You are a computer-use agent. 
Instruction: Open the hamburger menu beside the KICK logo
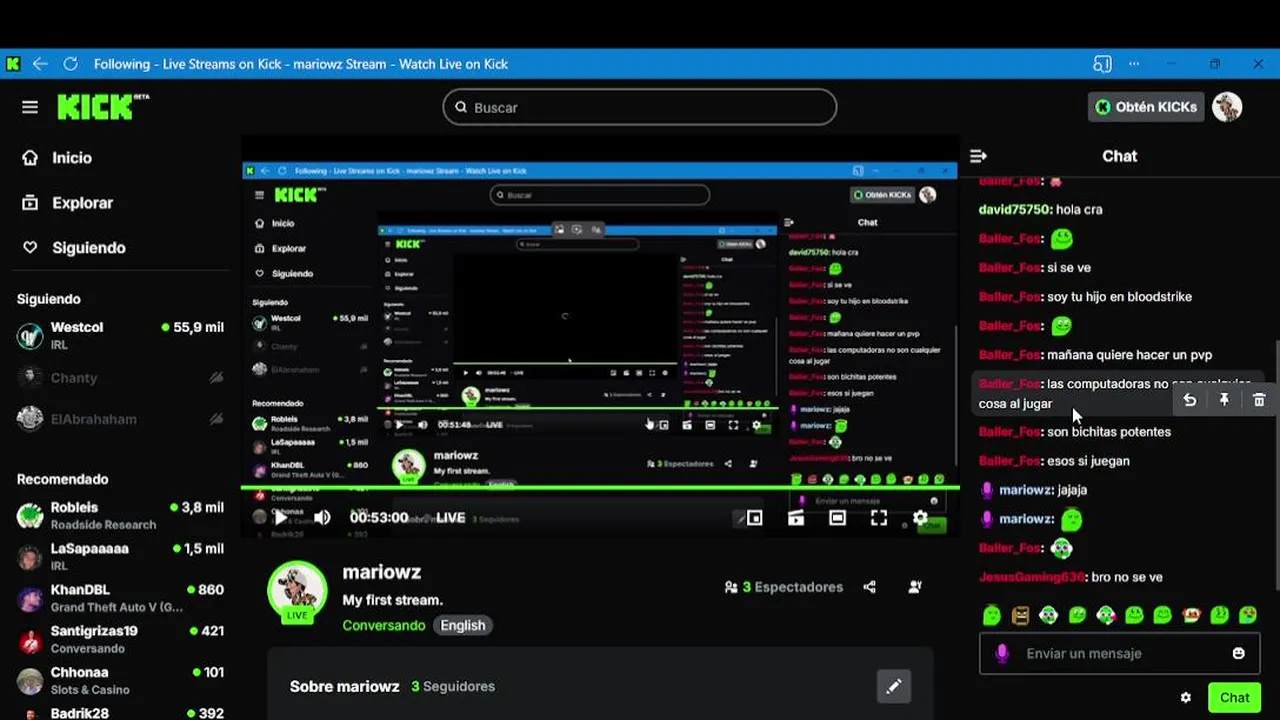pyautogui.click(x=30, y=107)
